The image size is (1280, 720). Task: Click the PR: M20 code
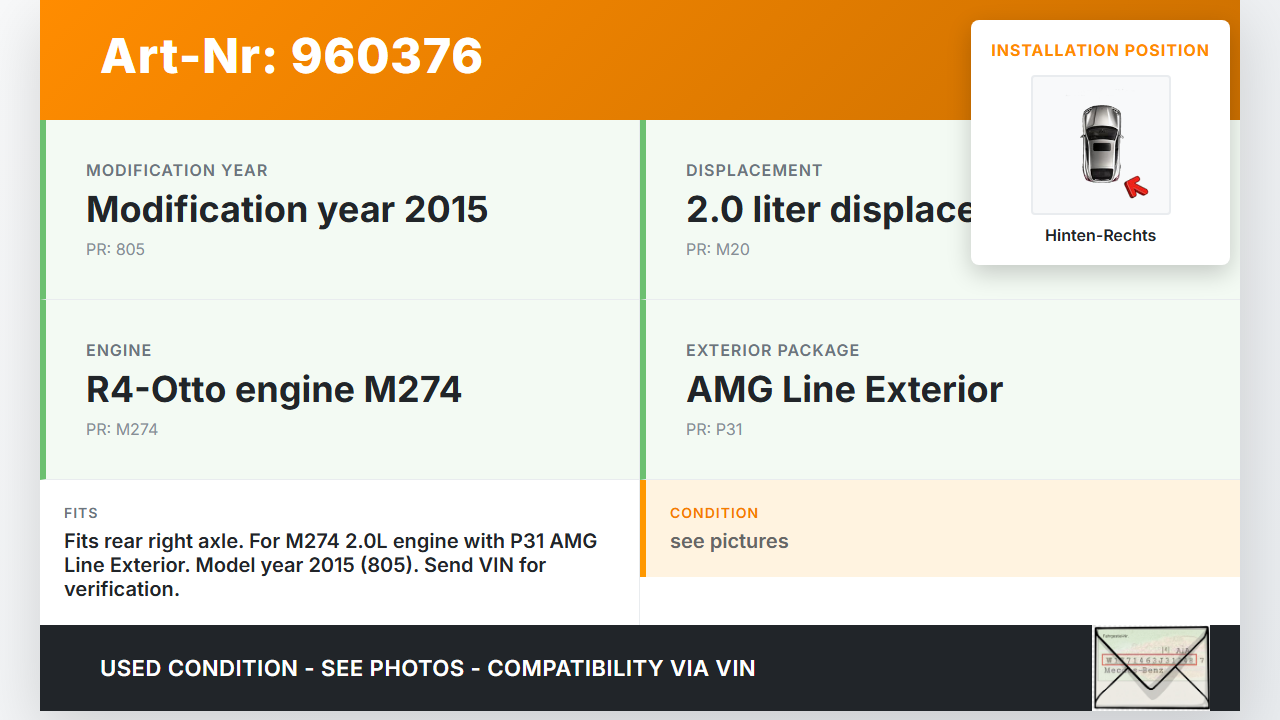pyautogui.click(x=717, y=249)
